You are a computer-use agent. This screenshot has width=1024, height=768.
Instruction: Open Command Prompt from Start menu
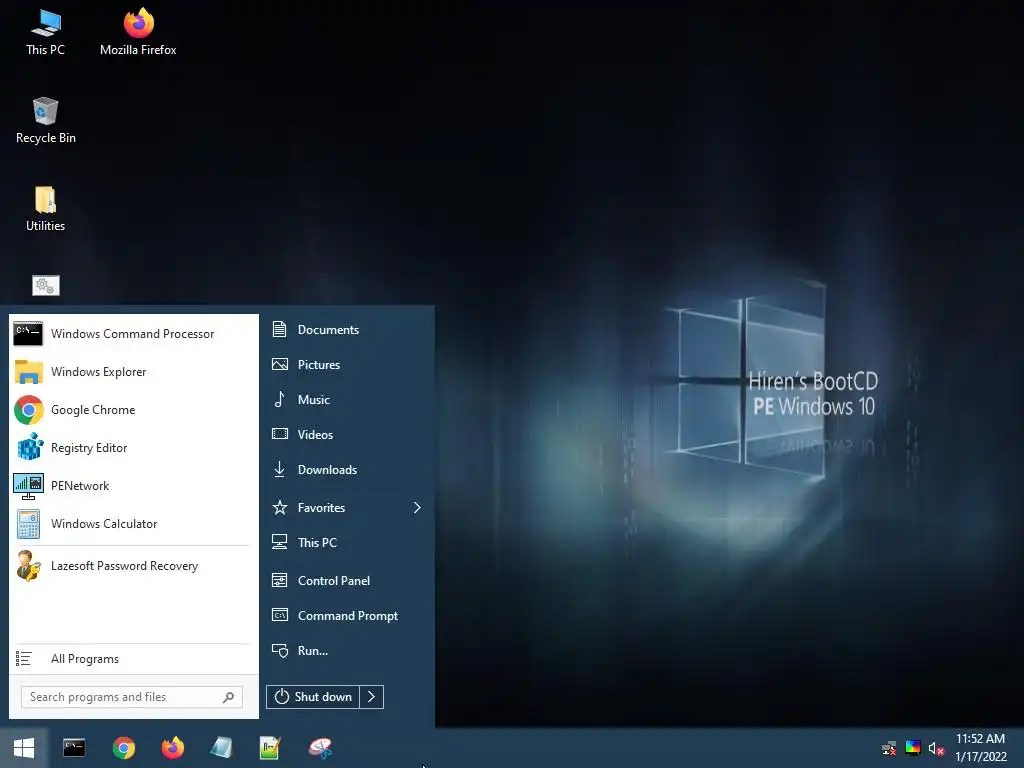click(346, 615)
